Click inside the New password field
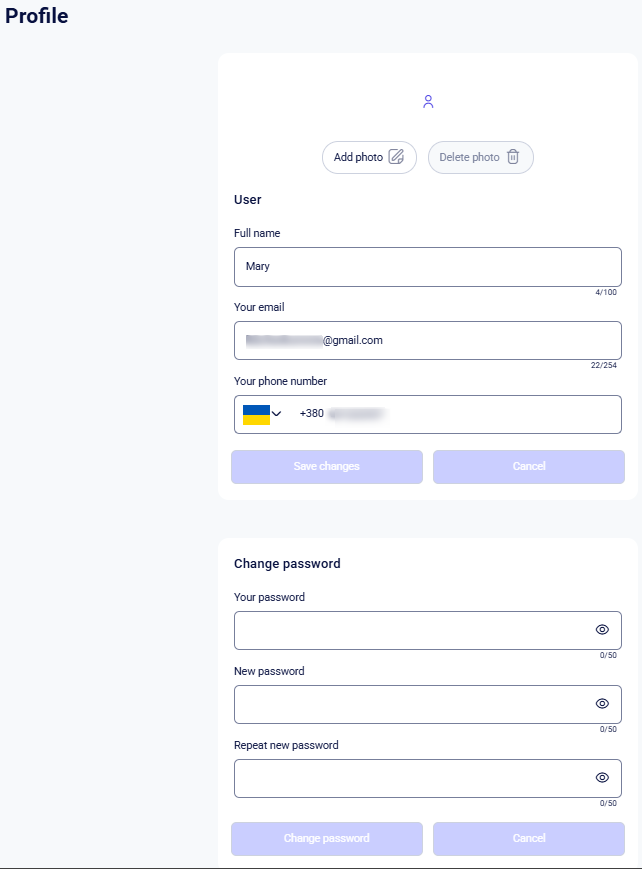This screenshot has width=642, height=869. click(x=410, y=705)
